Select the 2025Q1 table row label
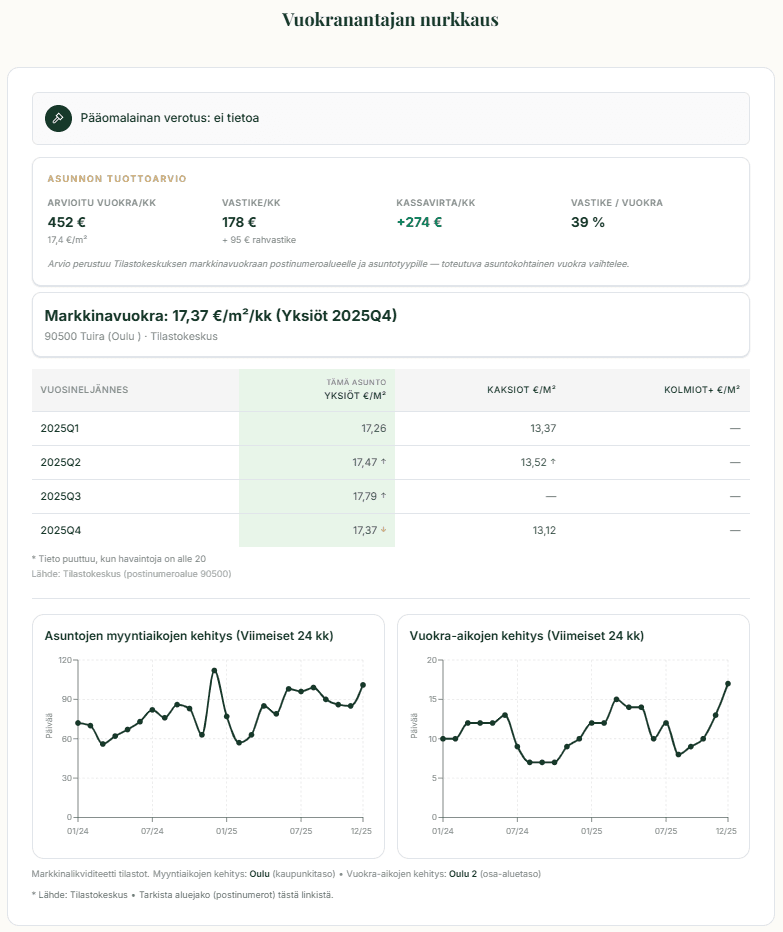Viewport: 783px width, 932px height. click(x=59, y=428)
